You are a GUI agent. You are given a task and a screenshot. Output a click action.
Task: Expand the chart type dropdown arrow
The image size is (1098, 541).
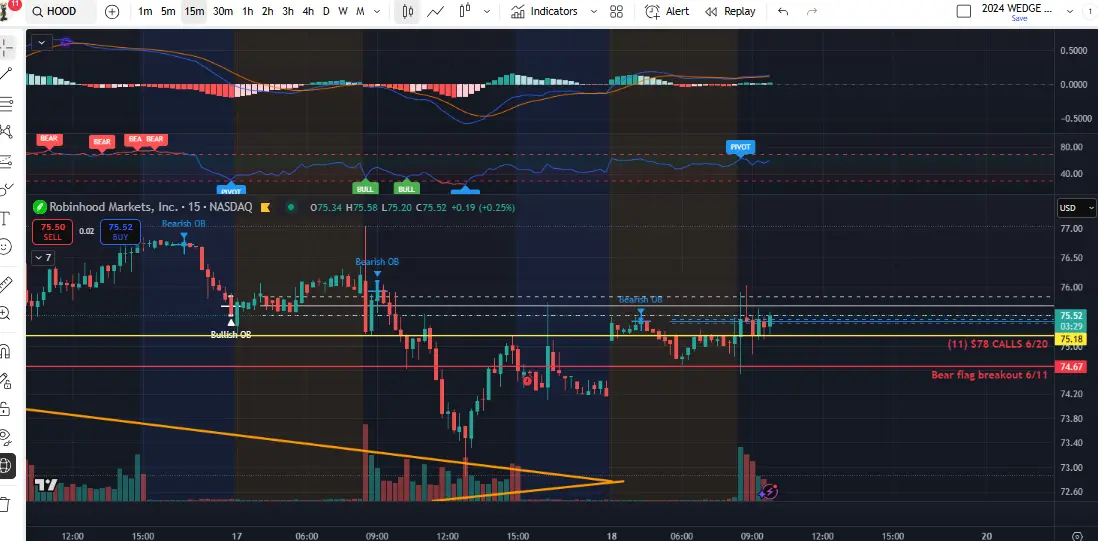click(x=487, y=11)
